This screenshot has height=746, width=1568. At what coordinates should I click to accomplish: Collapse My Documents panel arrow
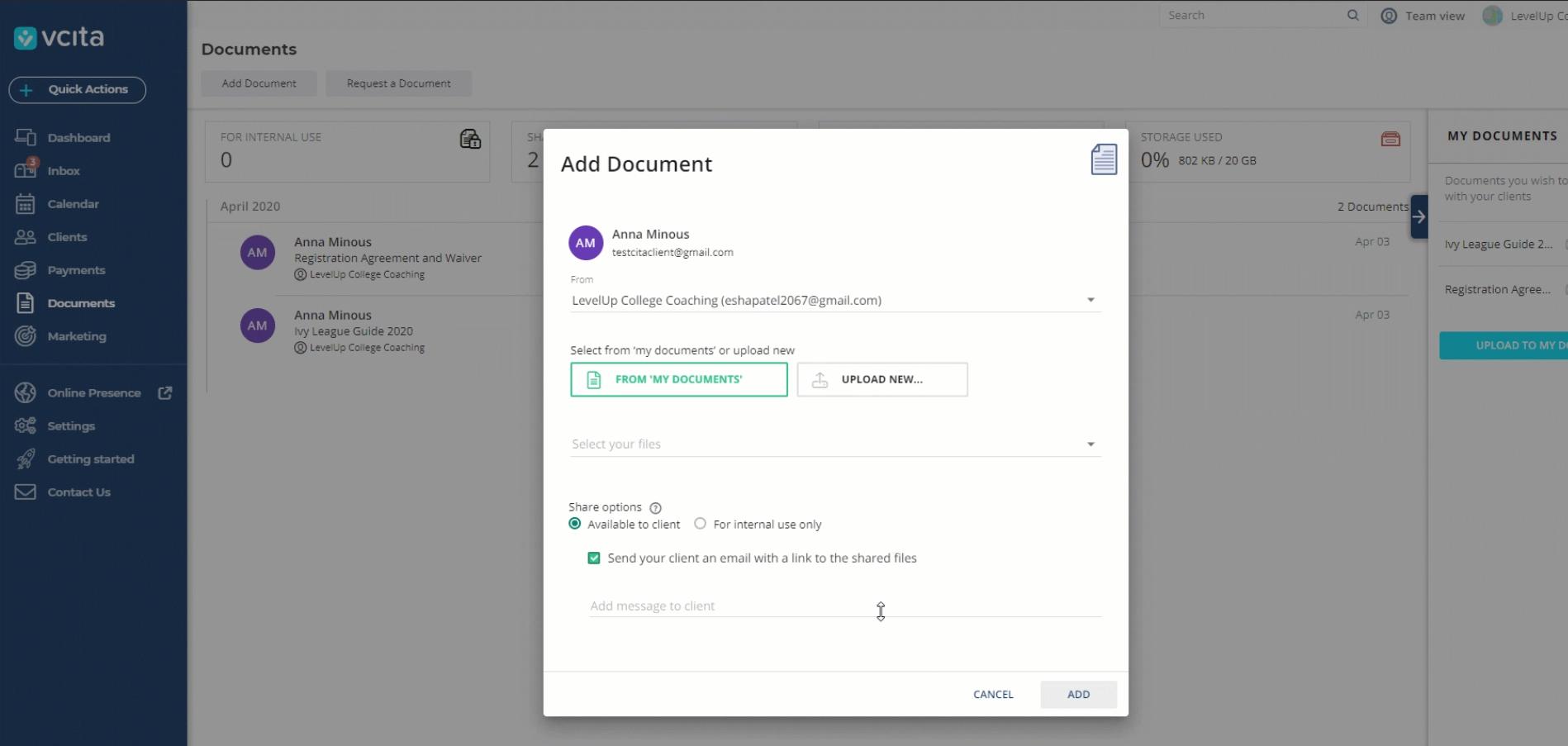tap(1418, 216)
